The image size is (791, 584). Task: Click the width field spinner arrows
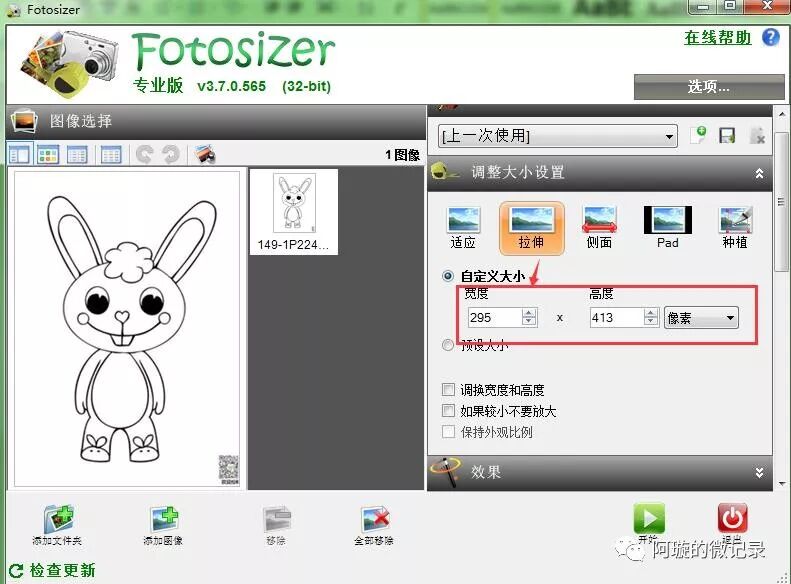coord(529,317)
